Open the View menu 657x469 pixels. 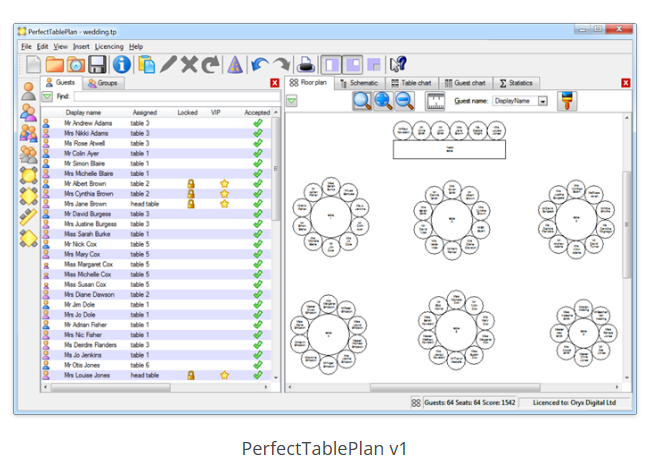tap(60, 47)
